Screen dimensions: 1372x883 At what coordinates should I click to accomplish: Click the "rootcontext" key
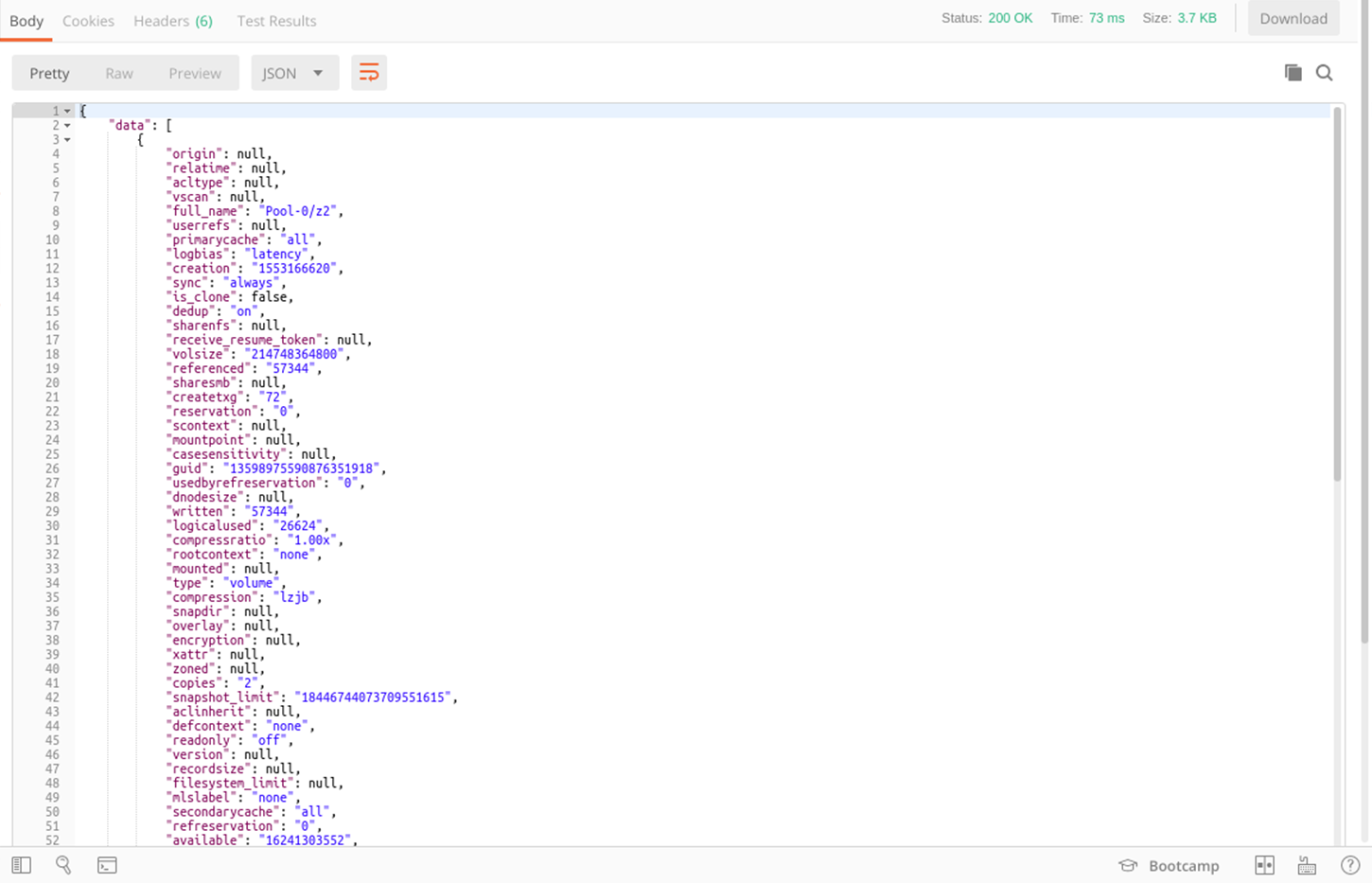tap(213, 555)
